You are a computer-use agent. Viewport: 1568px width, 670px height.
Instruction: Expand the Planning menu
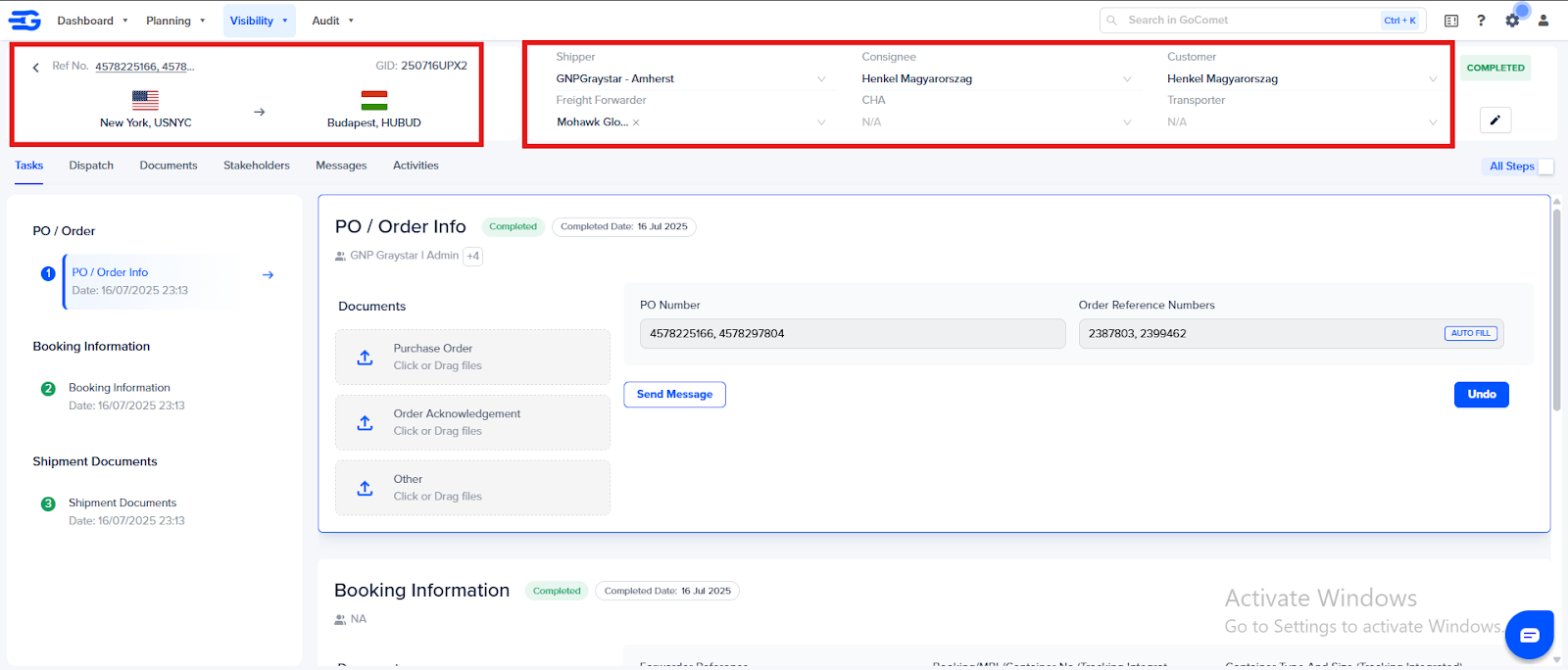click(175, 21)
